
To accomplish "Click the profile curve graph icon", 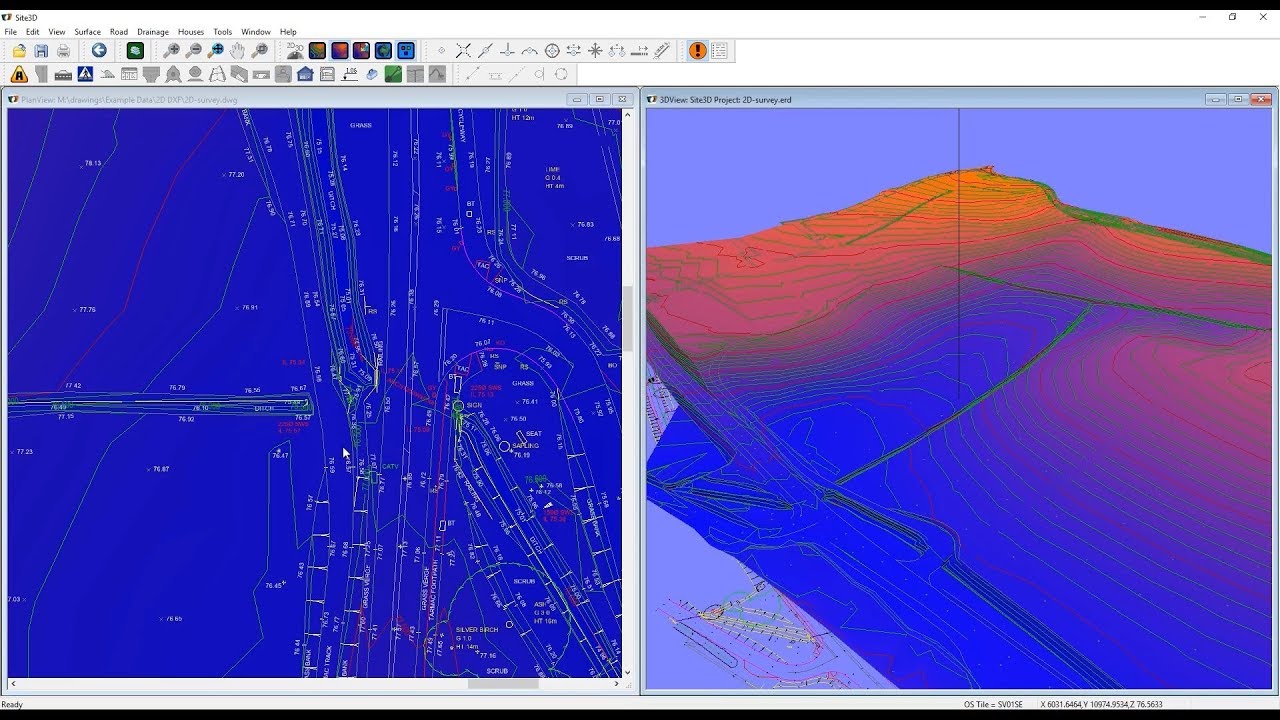I will click(437, 74).
